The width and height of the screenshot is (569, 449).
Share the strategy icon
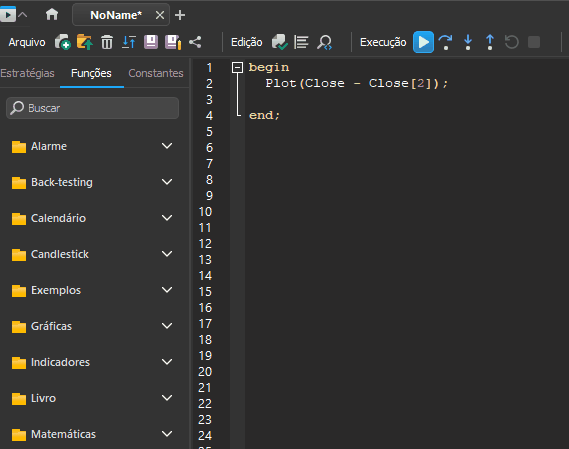[195, 42]
